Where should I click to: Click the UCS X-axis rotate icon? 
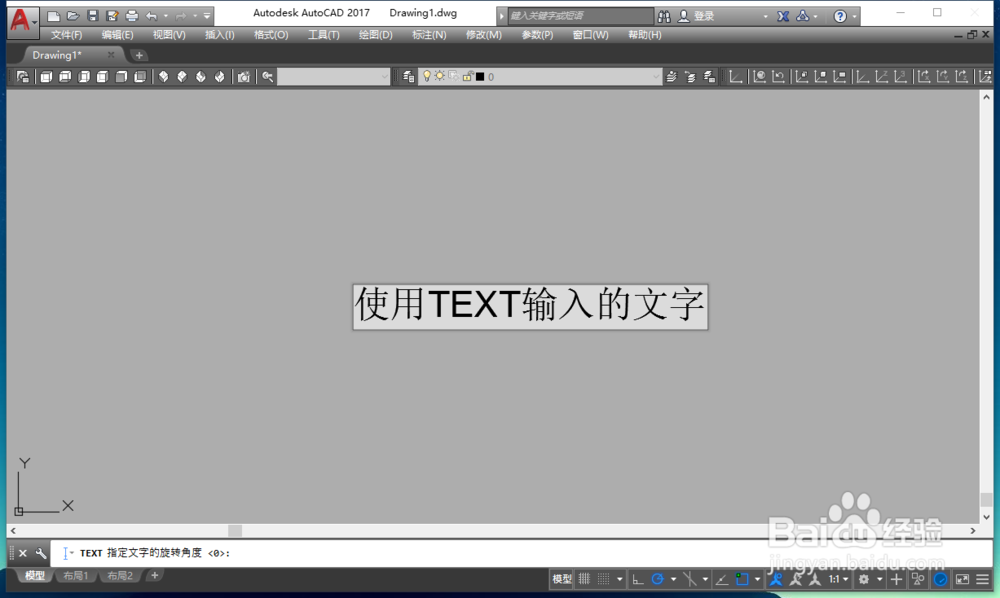coord(924,77)
